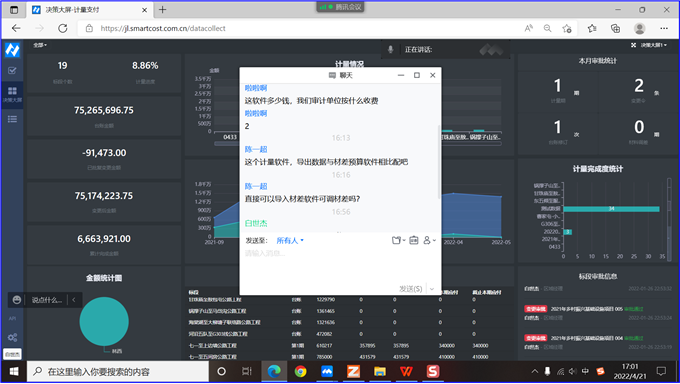Viewport: 680px width, 384px height.
Task: Click table cell 1229790 in bottom table
Action: 325,299
